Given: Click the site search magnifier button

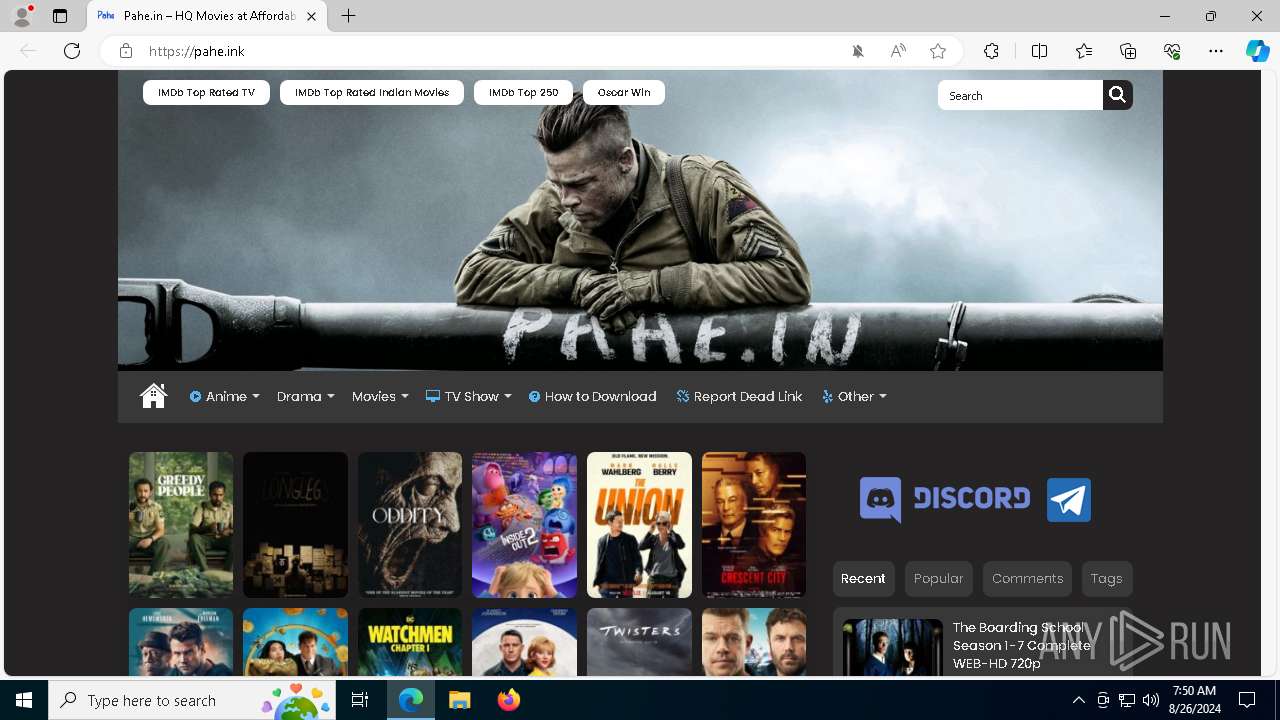Looking at the screenshot, I should (x=1118, y=95).
